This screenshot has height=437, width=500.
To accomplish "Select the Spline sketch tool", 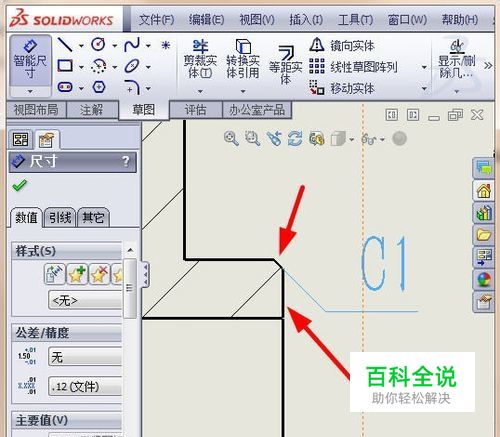I will point(132,45).
